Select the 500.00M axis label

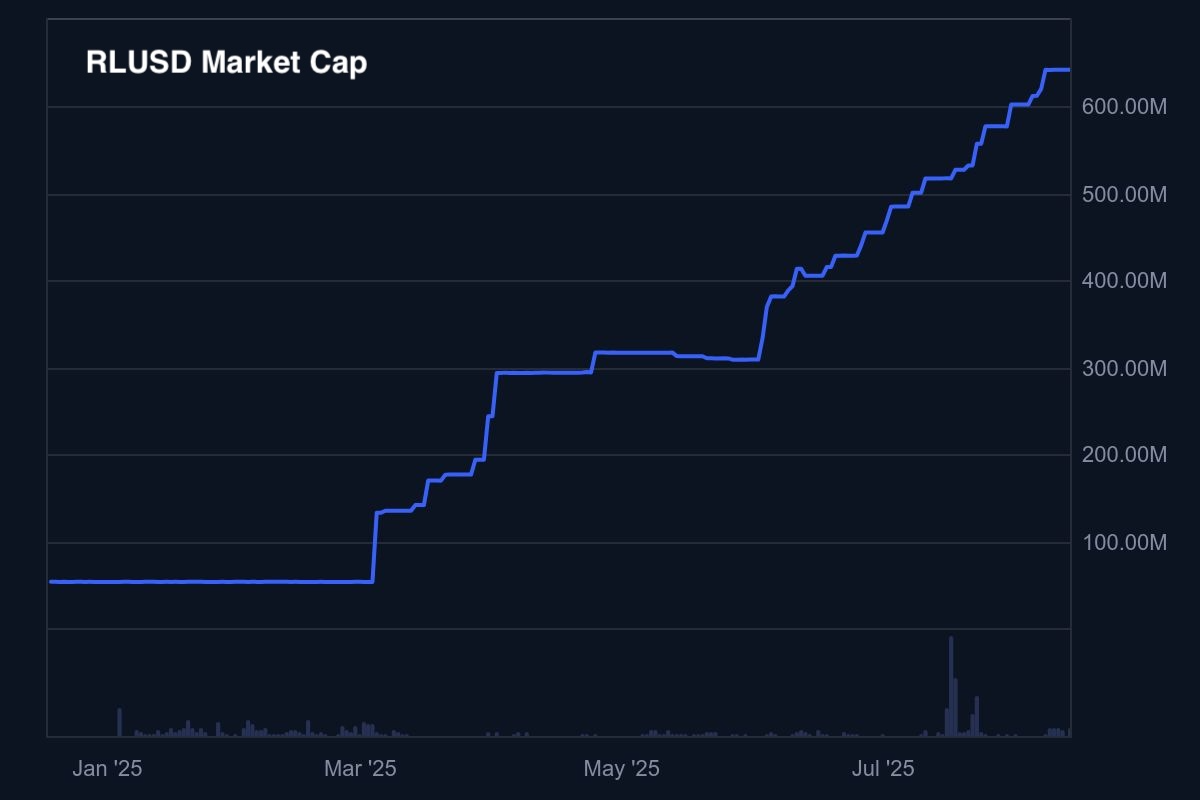point(1124,194)
